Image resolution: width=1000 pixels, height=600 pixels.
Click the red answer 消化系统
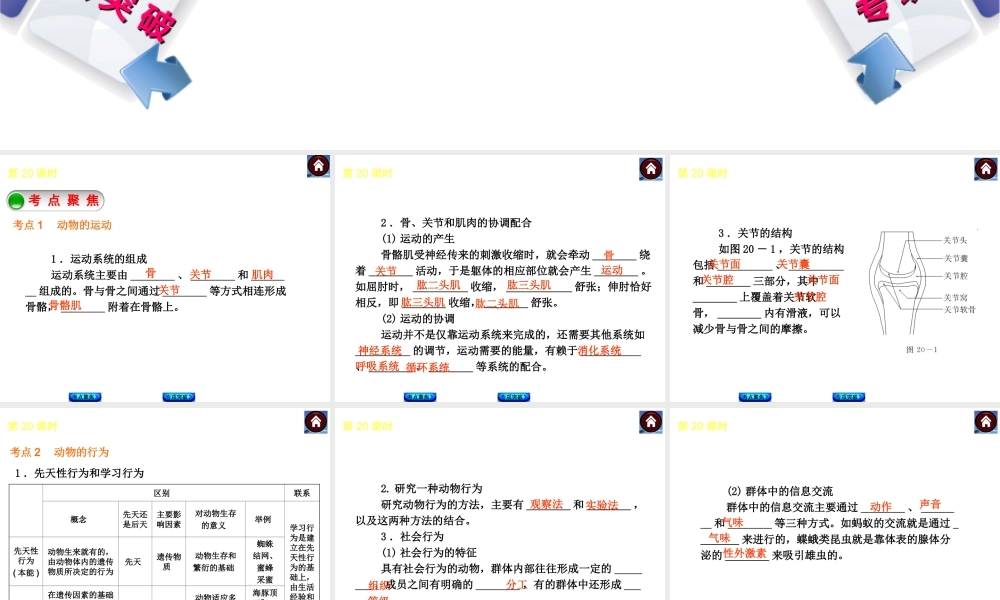pyautogui.click(x=599, y=350)
